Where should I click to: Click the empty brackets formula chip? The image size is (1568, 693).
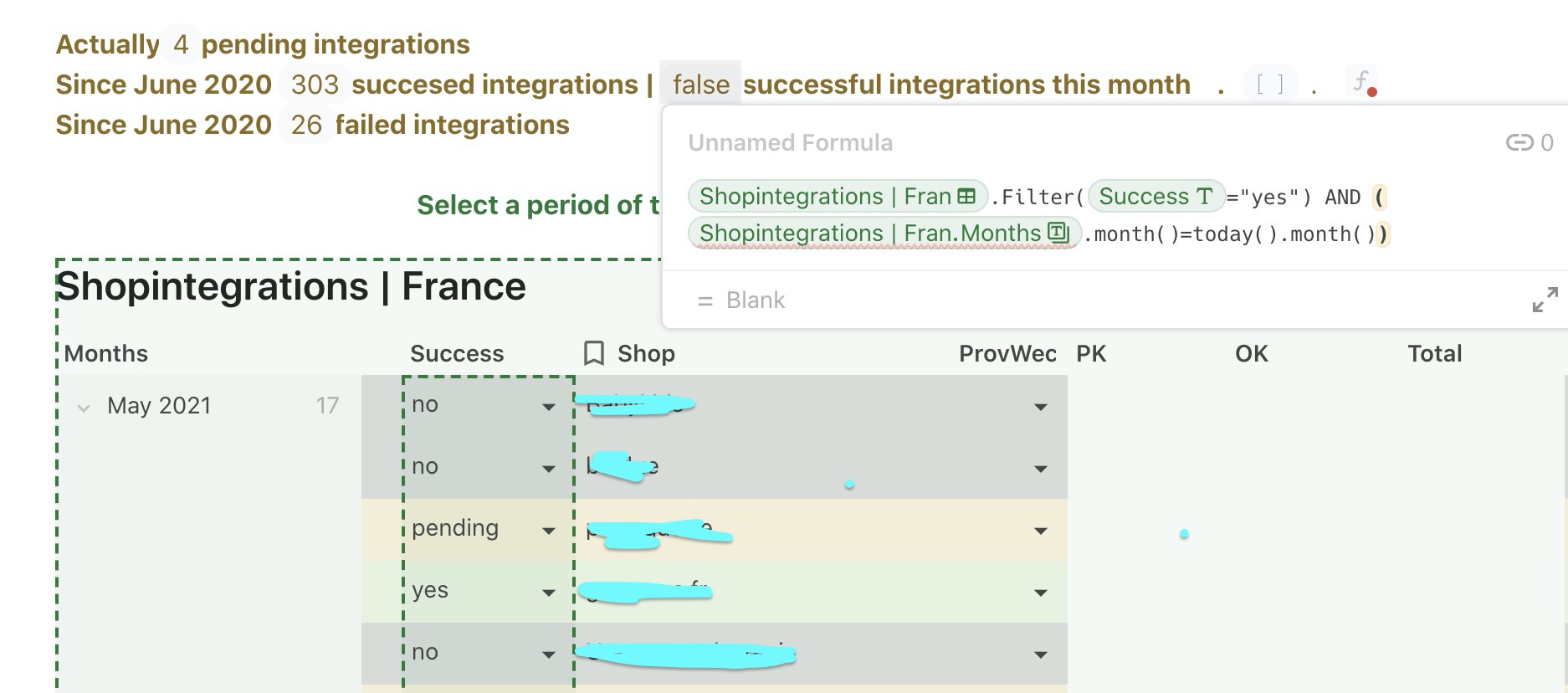[1269, 85]
